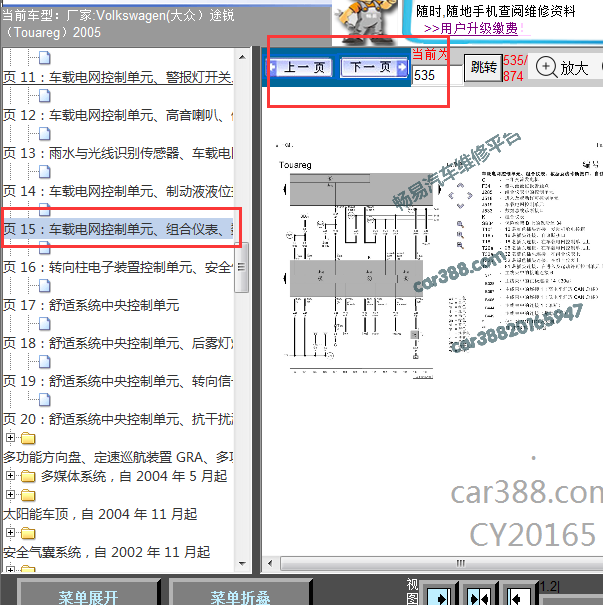Open document icon for 页 12 entry
The image size is (603, 605).
[45, 96]
